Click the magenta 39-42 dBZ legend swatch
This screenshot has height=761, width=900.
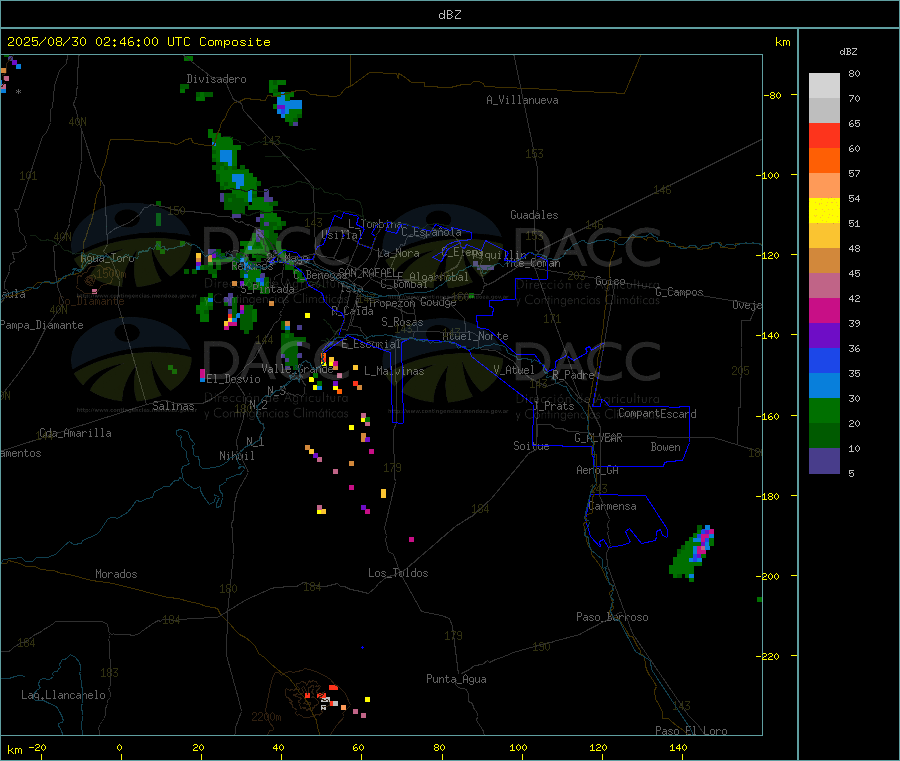click(824, 310)
